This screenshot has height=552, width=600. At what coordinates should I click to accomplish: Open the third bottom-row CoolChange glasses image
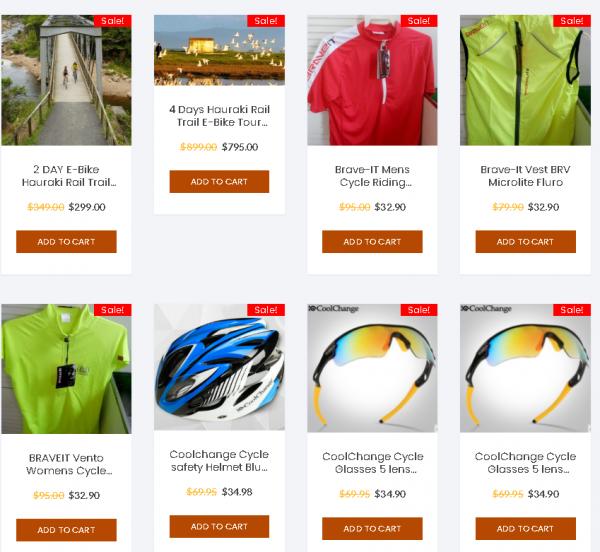tap(372, 368)
